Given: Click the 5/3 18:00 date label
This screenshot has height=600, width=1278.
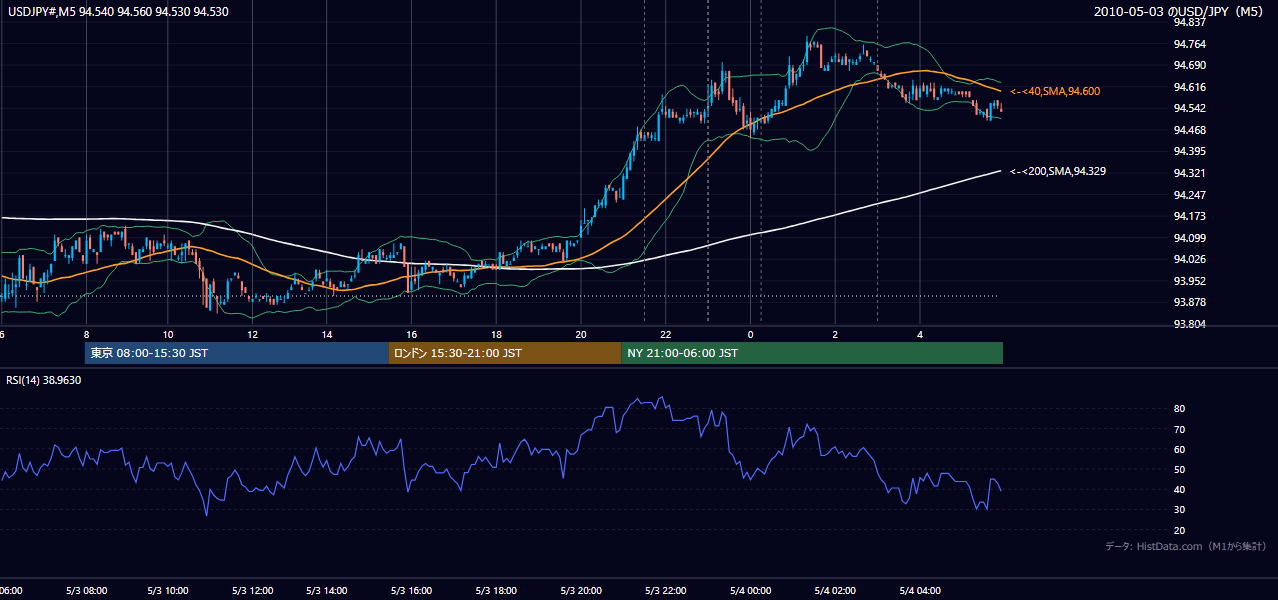Looking at the screenshot, I should click(496, 591).
